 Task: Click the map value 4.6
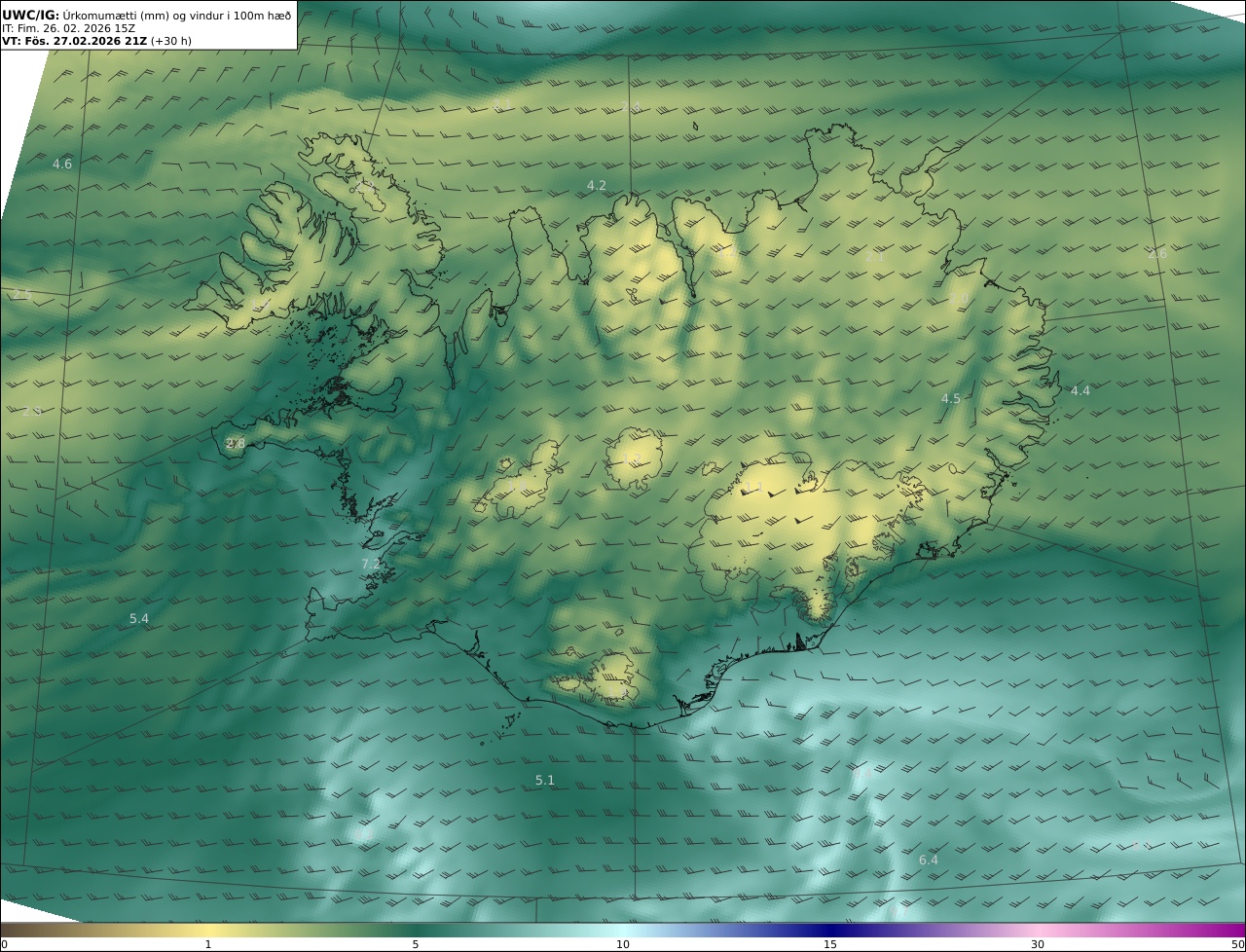pos(62,165)
